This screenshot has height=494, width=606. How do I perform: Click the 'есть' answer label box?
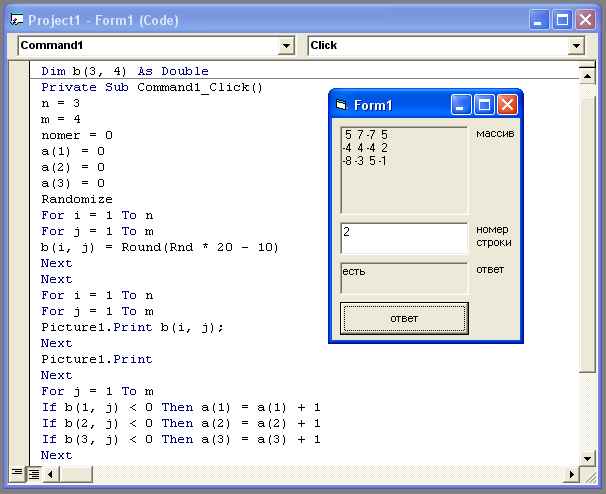coord(404,278)
